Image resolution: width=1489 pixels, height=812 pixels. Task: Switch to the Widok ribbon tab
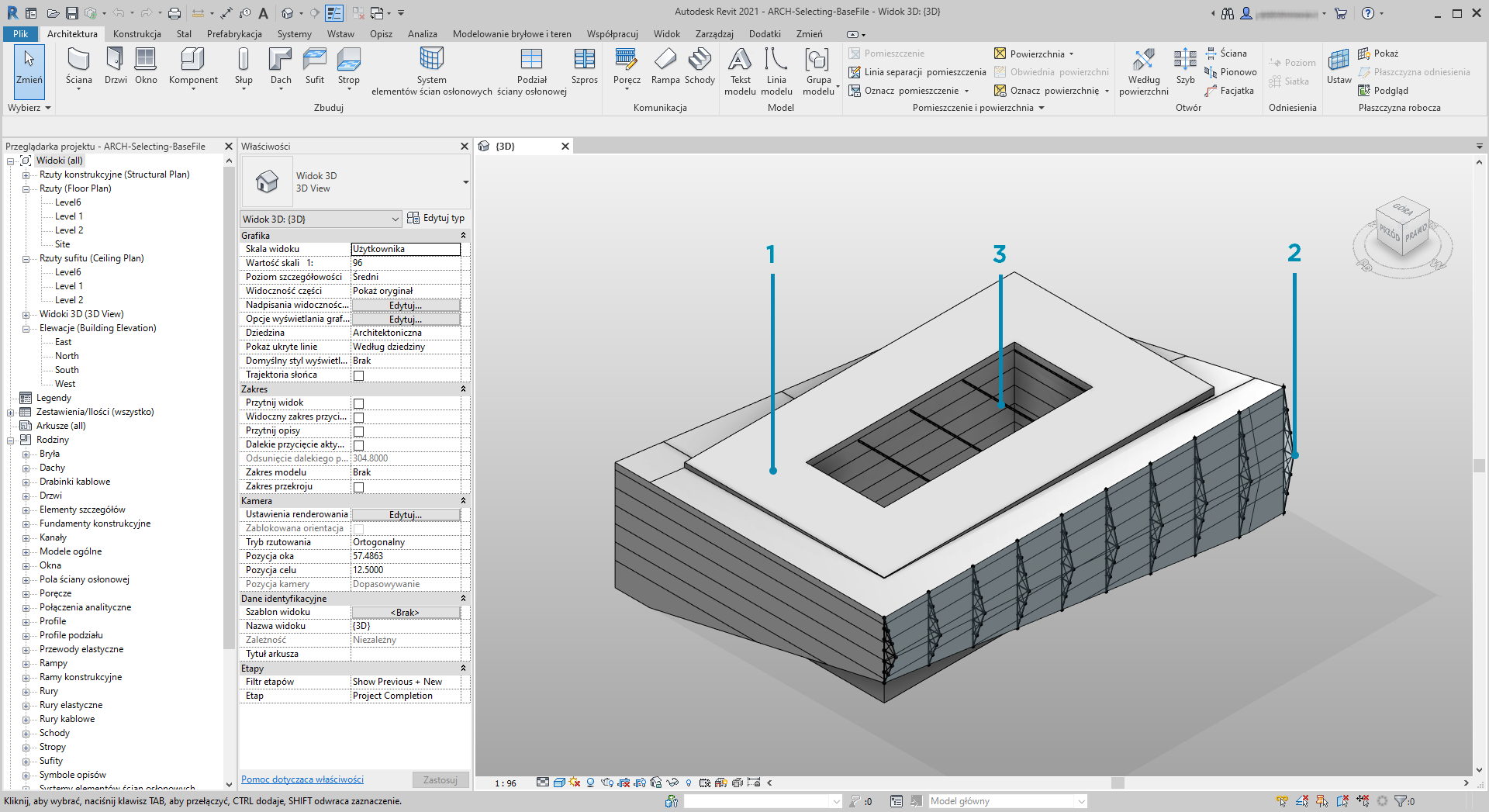tap(666, 33)
